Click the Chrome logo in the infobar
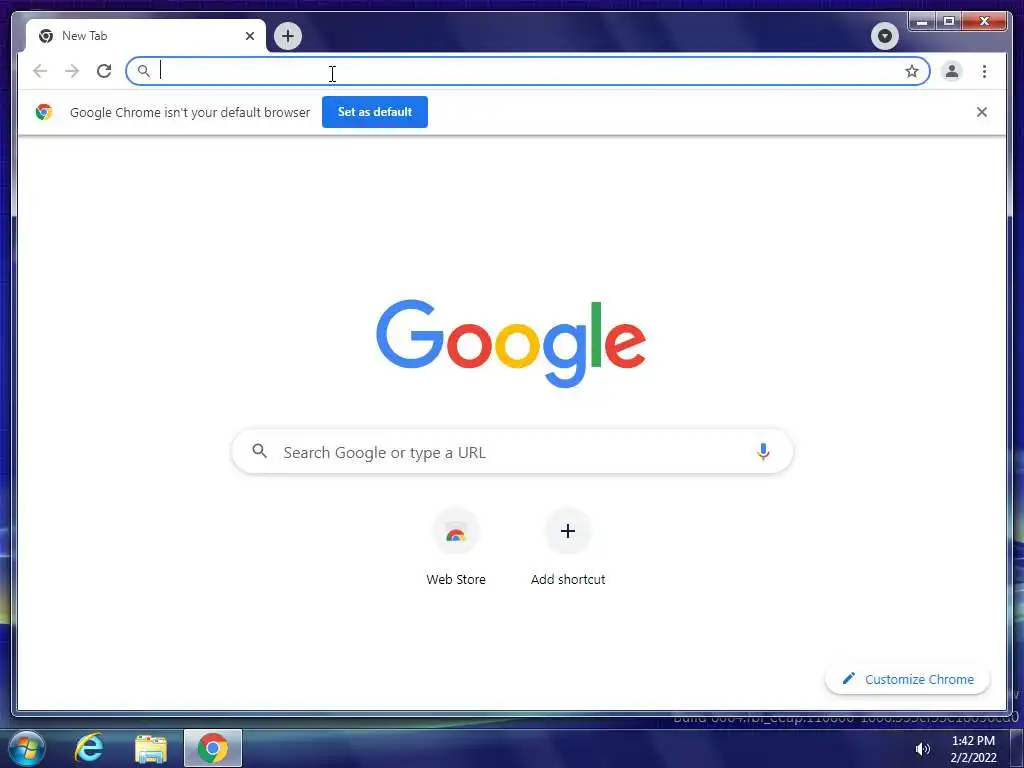This screenshot has height=768, width=1024. pos(44,112)
